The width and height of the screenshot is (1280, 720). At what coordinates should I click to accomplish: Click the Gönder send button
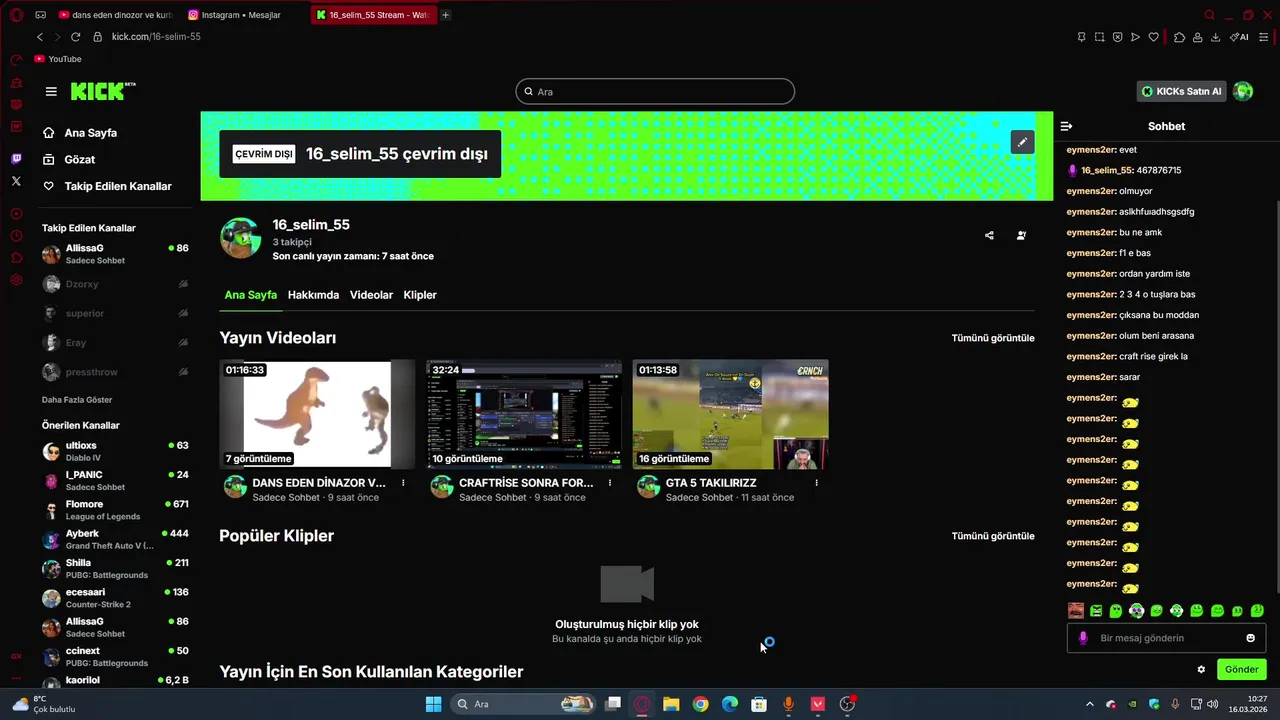[x=1242, y=669]
